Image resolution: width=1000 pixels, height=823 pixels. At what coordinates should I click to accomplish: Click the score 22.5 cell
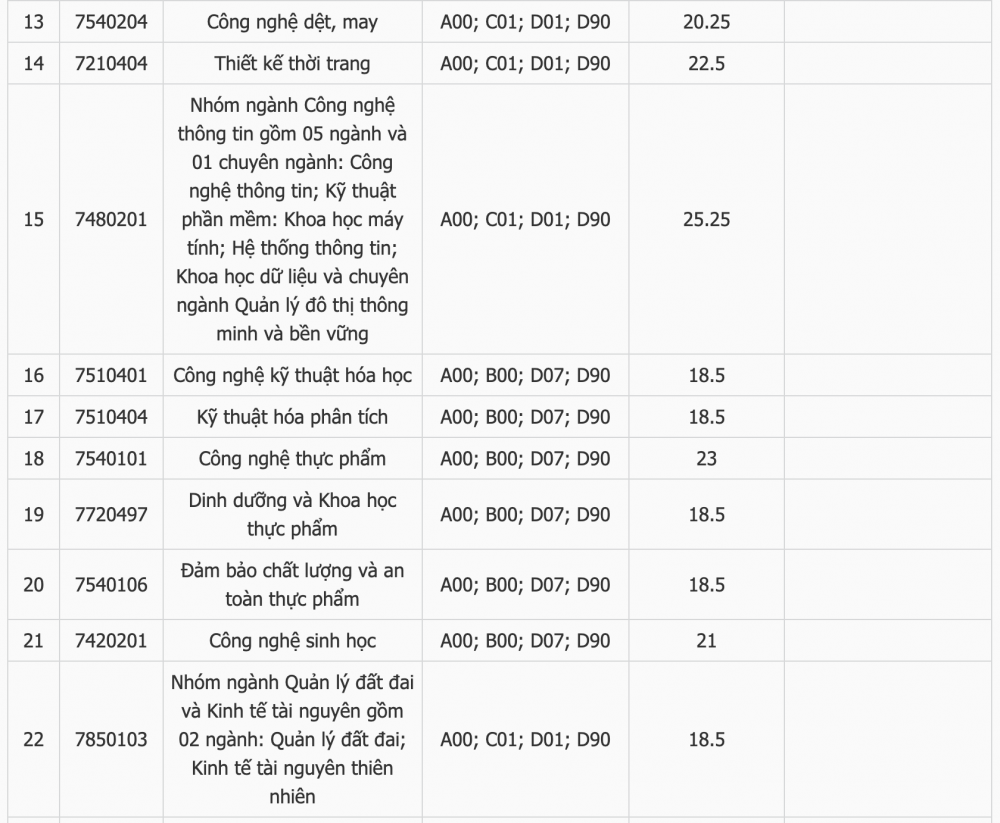706,64
